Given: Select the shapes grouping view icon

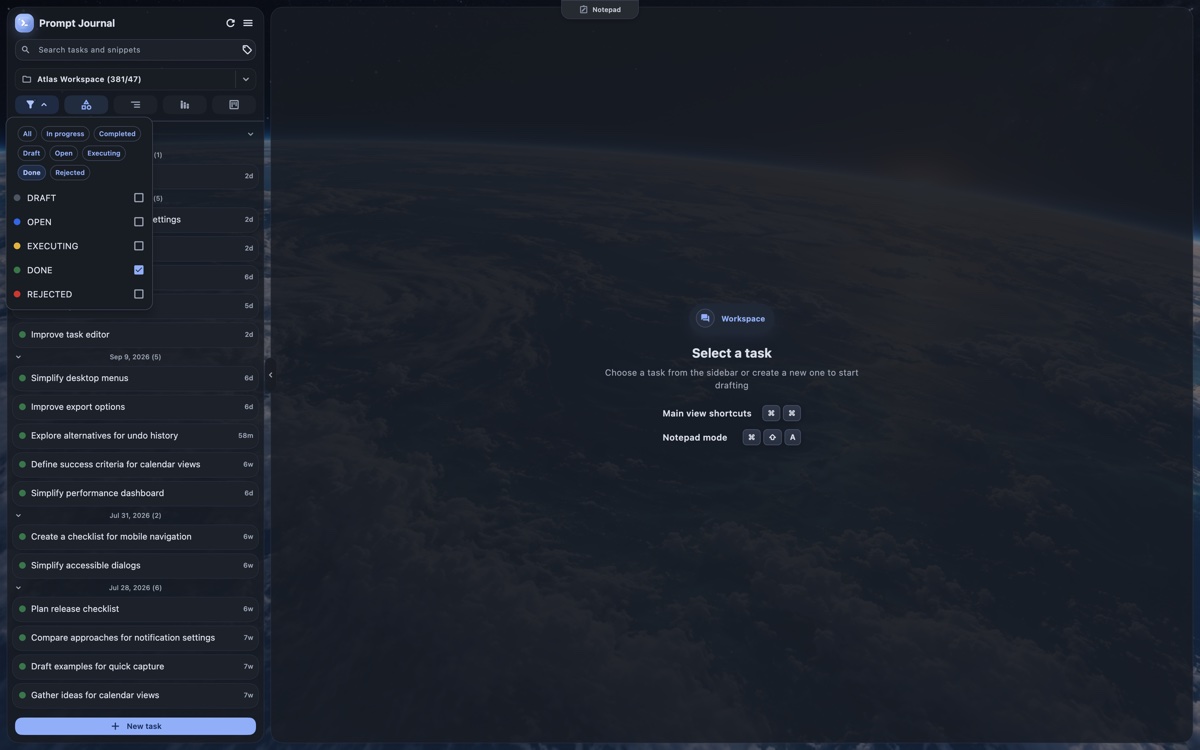Looking at the screenshot, I should 86,104.
